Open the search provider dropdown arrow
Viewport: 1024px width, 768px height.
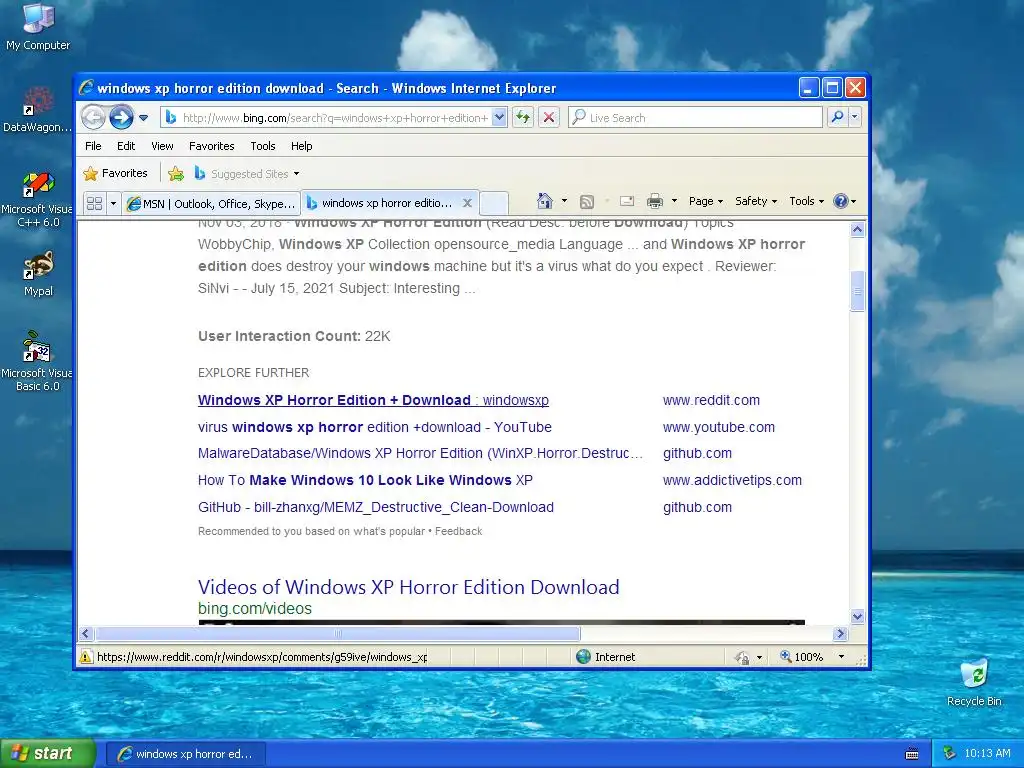pyautogui.click(x=854, y=118)
